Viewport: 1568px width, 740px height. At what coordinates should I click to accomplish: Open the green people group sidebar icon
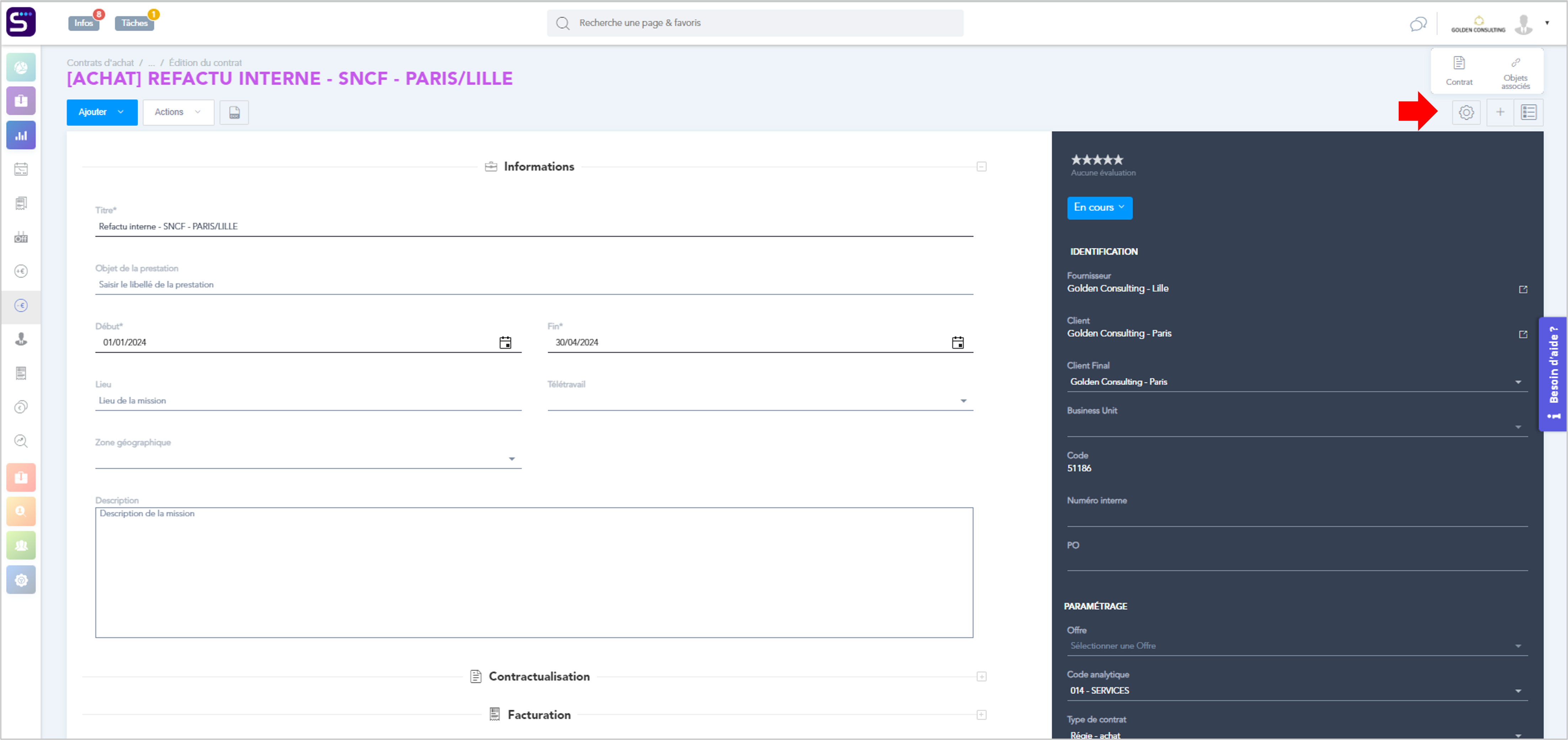click(x=21, y=545)
